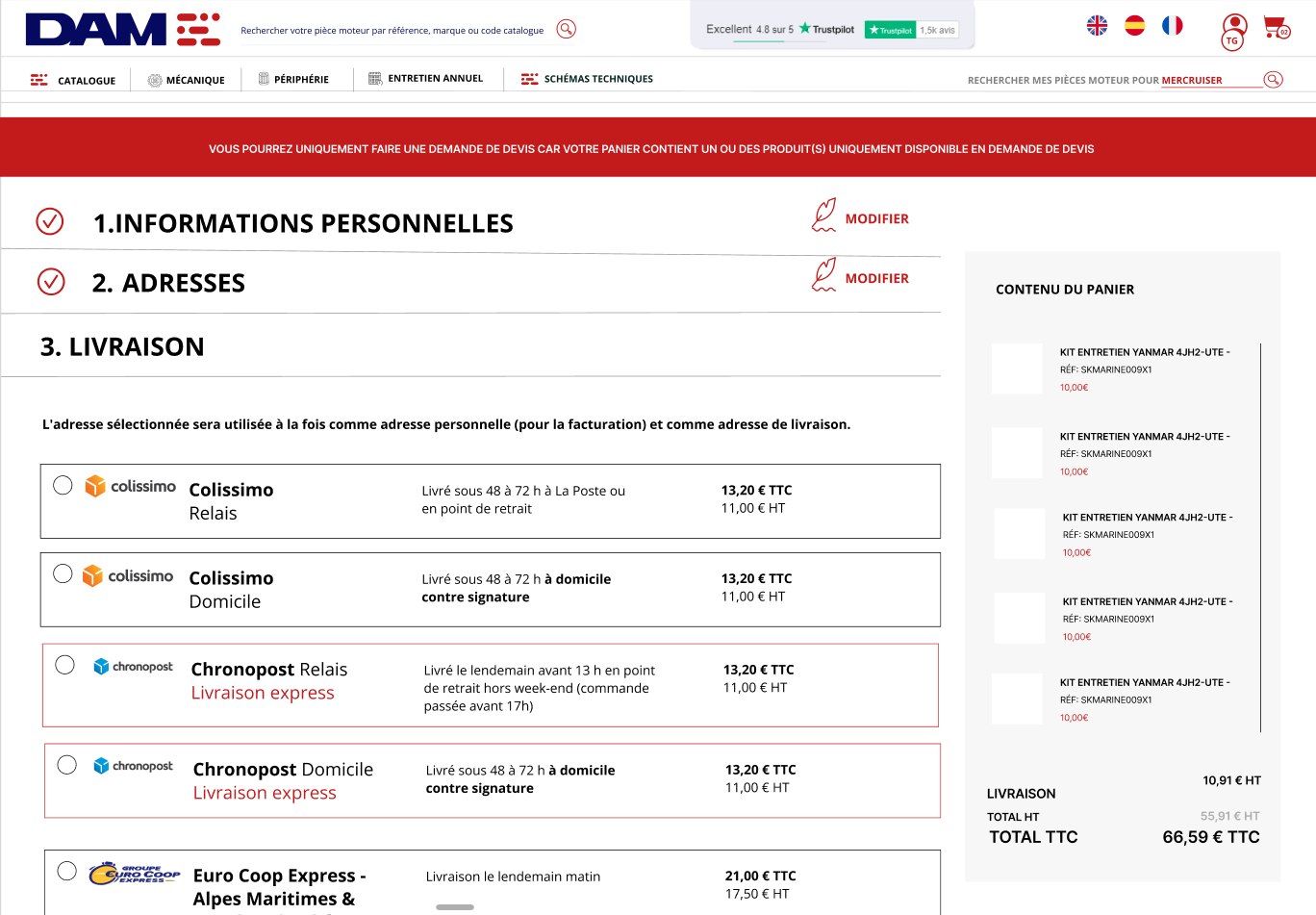Click the last cart item thumbnail
Image resolution: width=1316 pixels, height=915 pixels.
coord(1017,699)
